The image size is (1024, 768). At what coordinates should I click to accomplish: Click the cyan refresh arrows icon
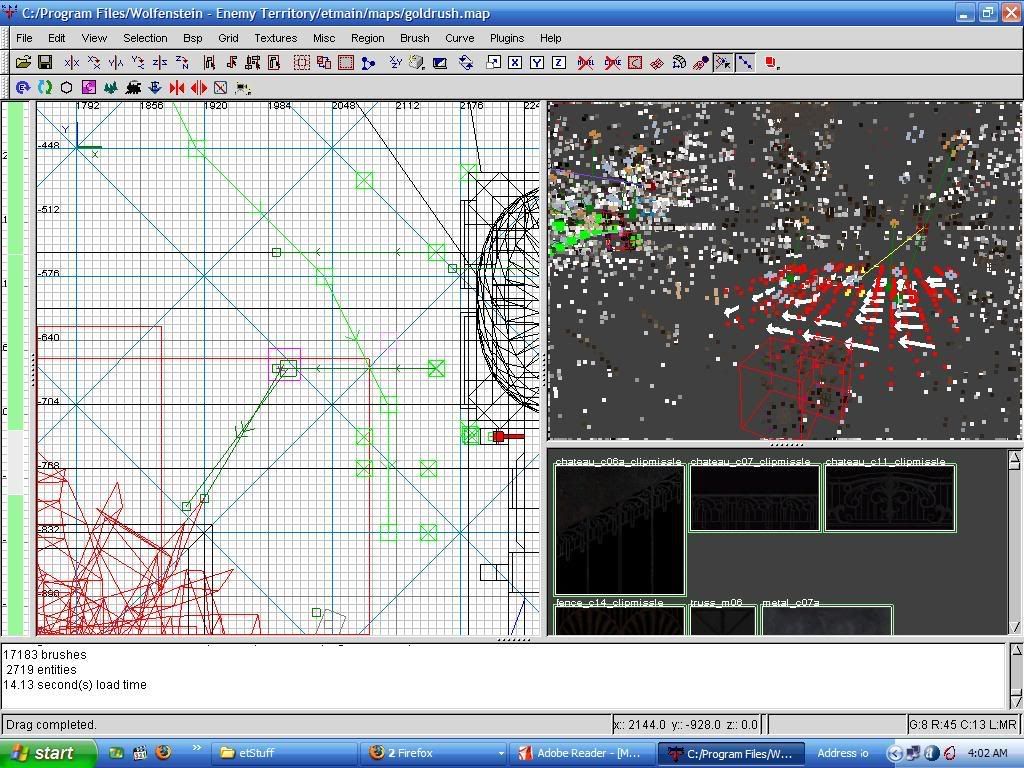[x=45, y=88]
